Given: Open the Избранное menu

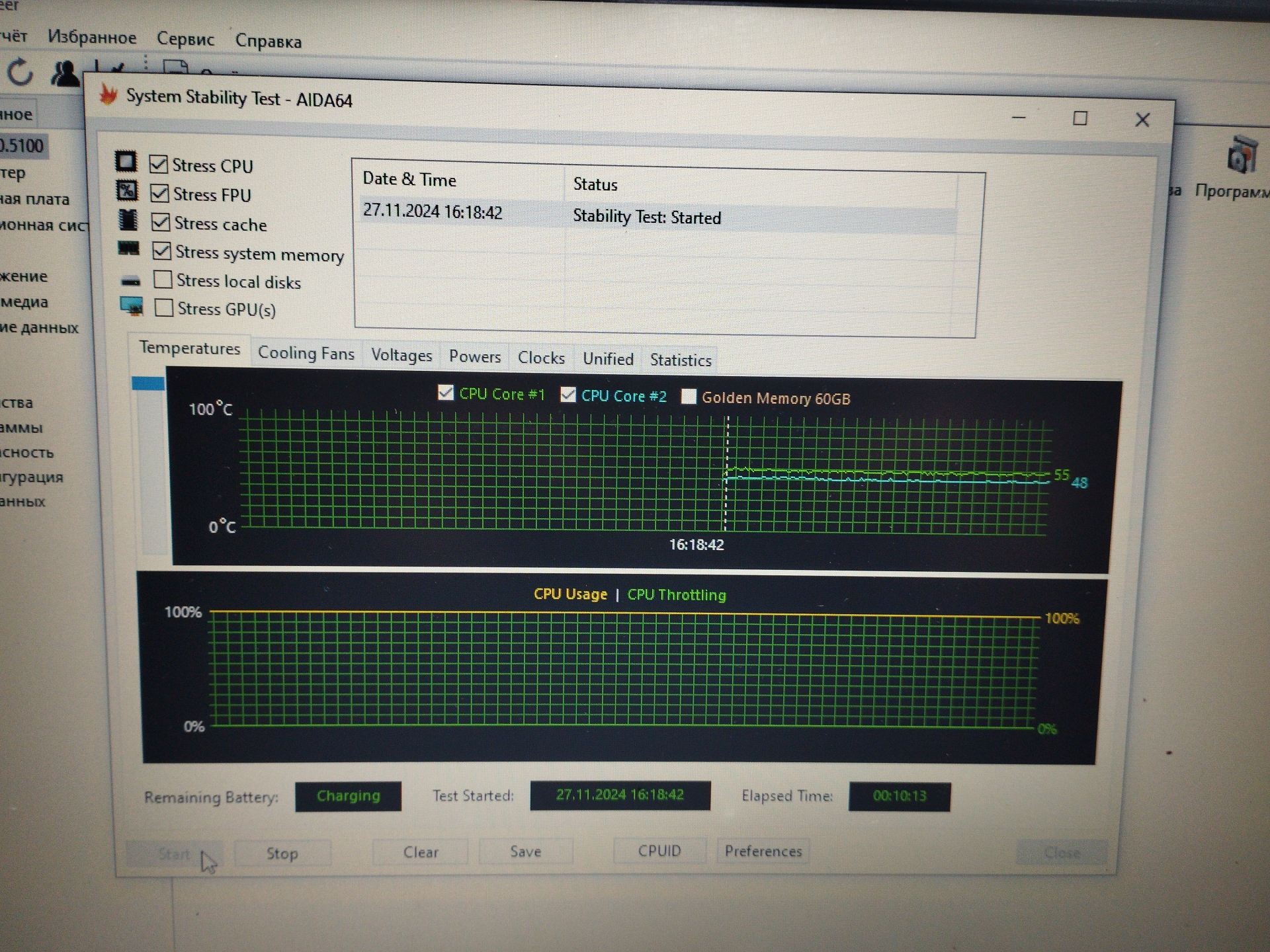Looking at the screenshot, I should (92, 37).
